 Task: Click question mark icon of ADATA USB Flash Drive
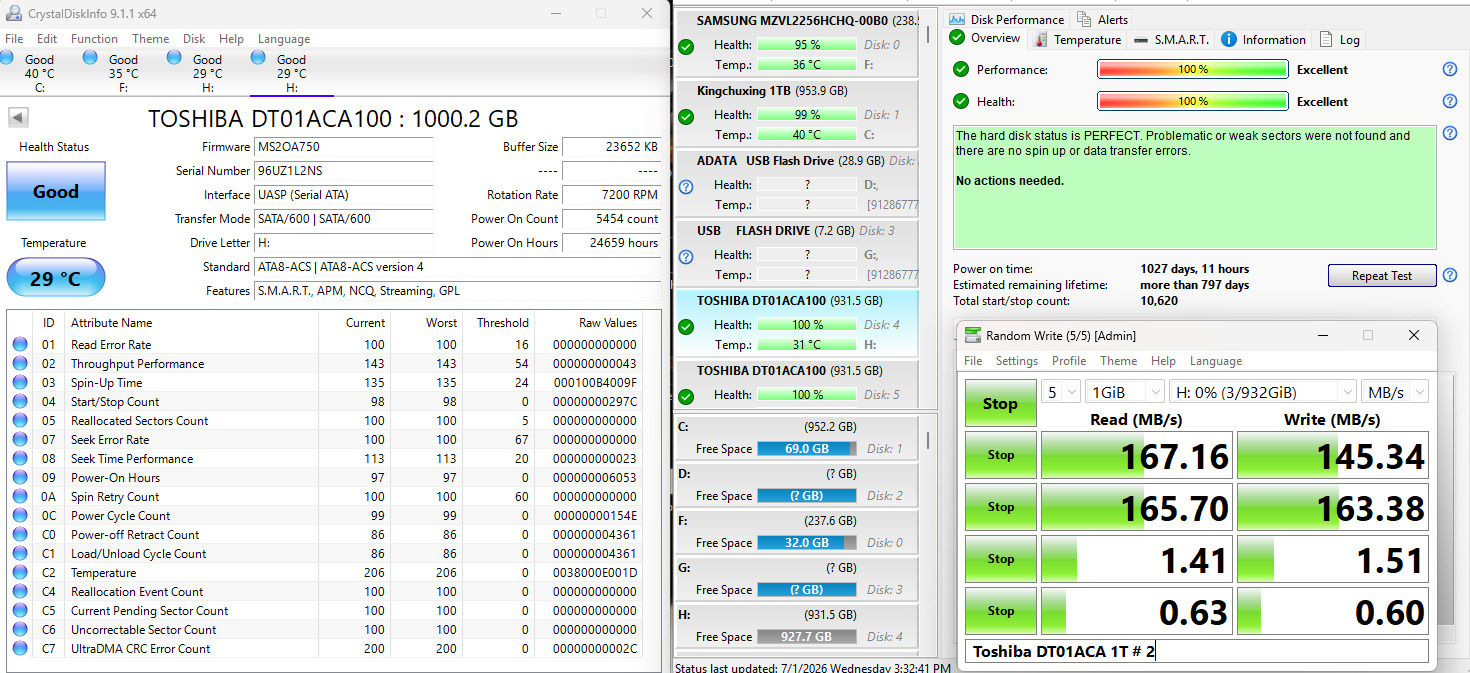[686, 187]
